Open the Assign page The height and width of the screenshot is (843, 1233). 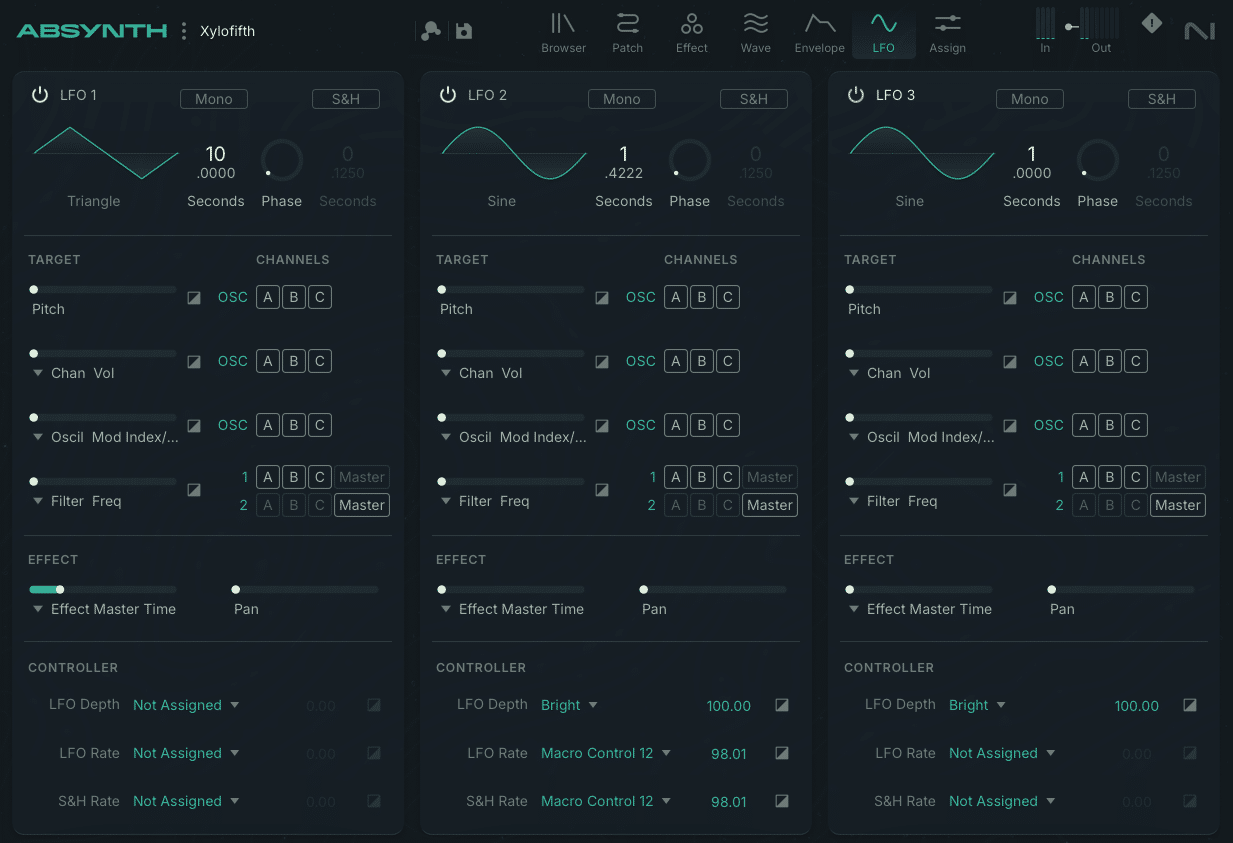[947, 32]
